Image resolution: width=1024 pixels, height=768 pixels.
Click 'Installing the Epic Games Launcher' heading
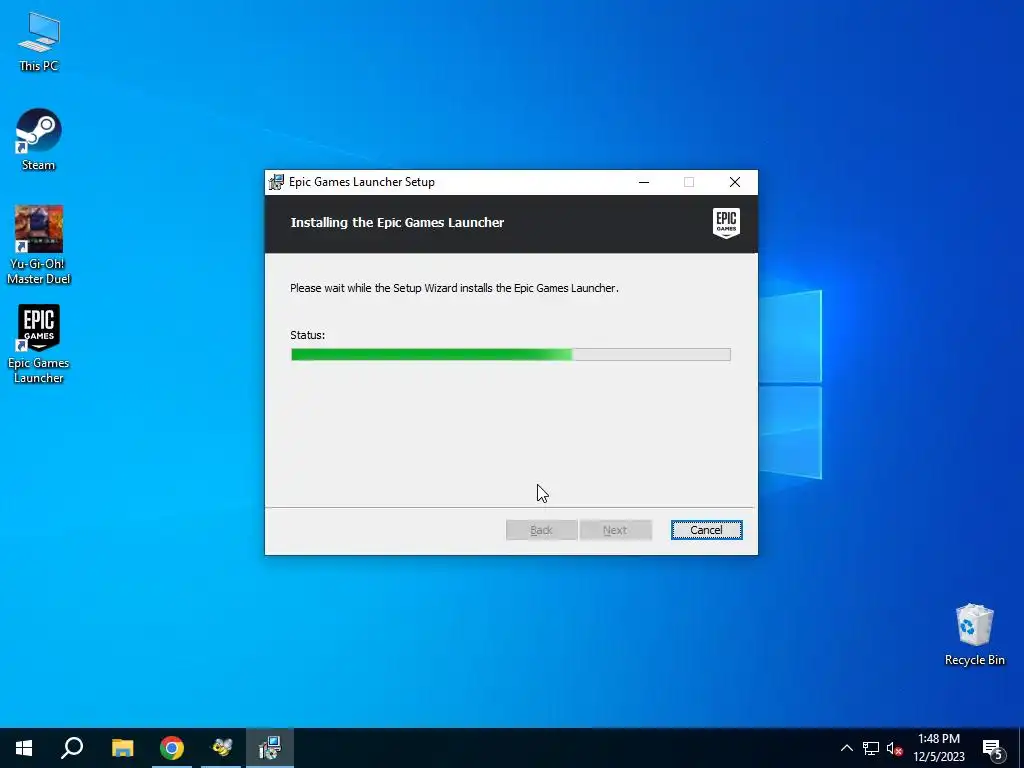[397, 222]
